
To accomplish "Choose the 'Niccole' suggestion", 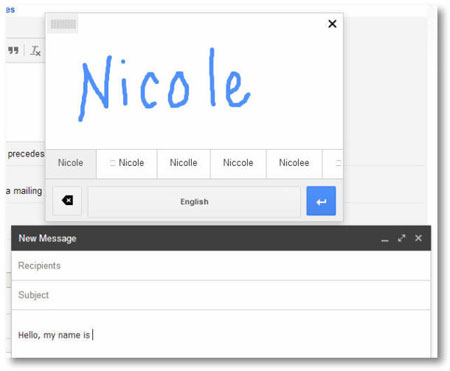I will [x=238, y=163].
